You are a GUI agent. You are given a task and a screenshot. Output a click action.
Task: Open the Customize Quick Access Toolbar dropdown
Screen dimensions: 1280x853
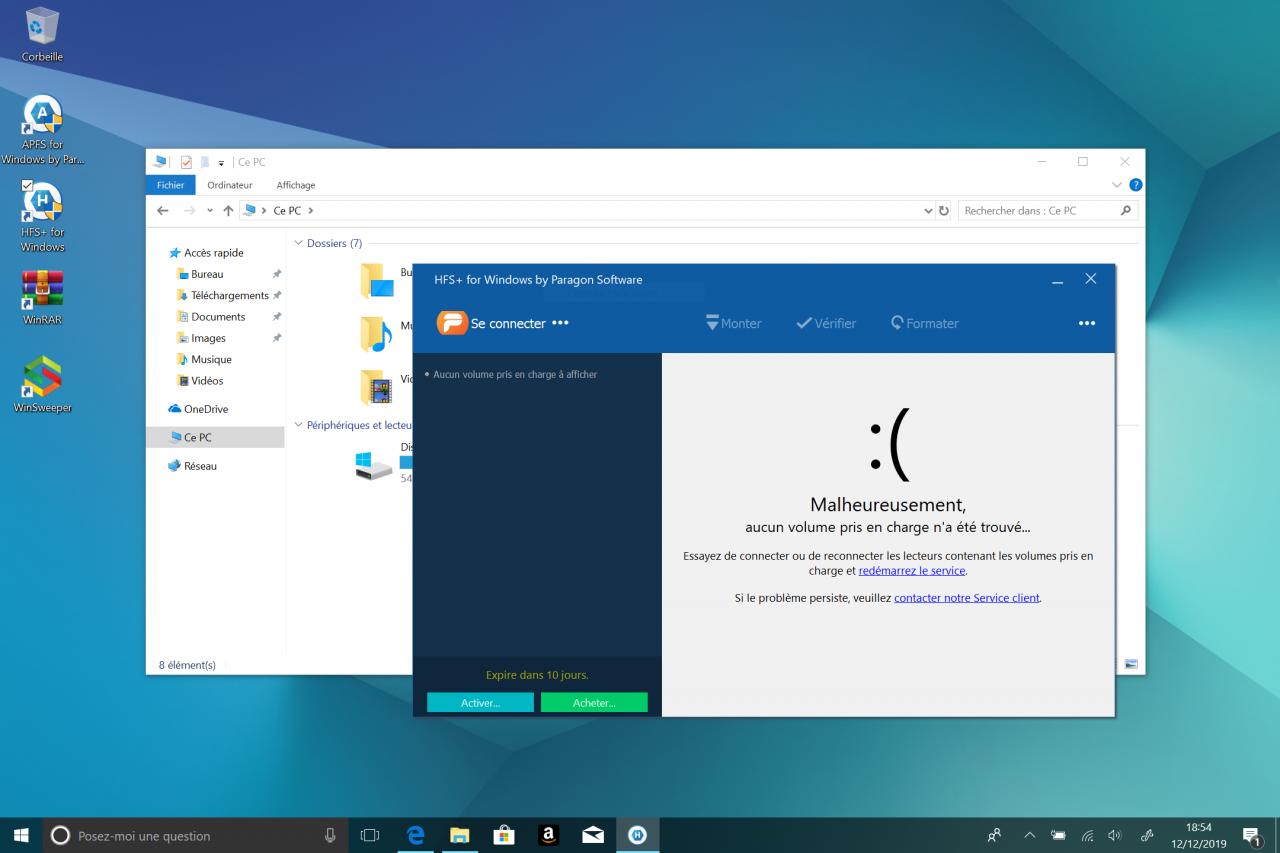point(221,163)
